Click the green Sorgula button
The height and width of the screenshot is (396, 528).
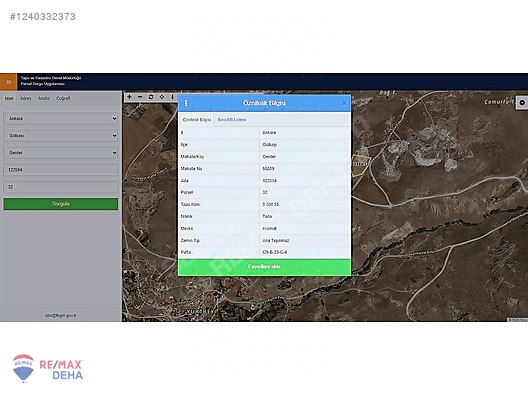pyautogui.click(x=61, y=204)
